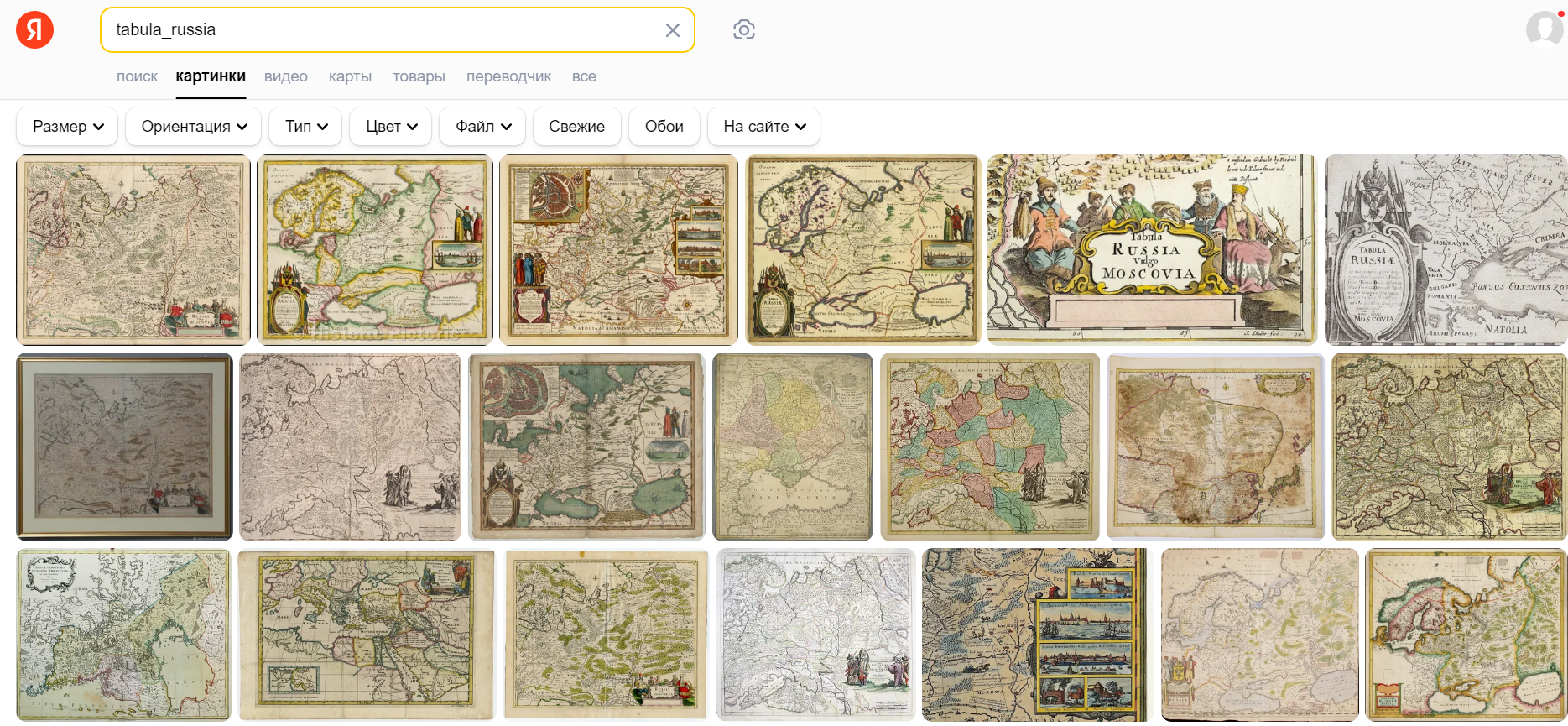Open the fourth top-row map thumbnail
Viewport: 1568px width, 726px height.
coord(862,249)
